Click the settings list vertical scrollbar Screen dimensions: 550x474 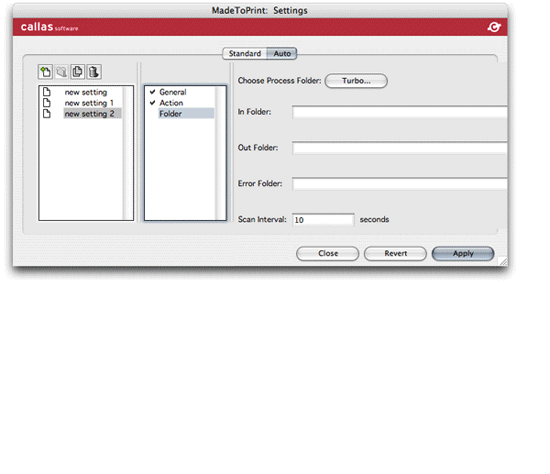click(128, 153)
